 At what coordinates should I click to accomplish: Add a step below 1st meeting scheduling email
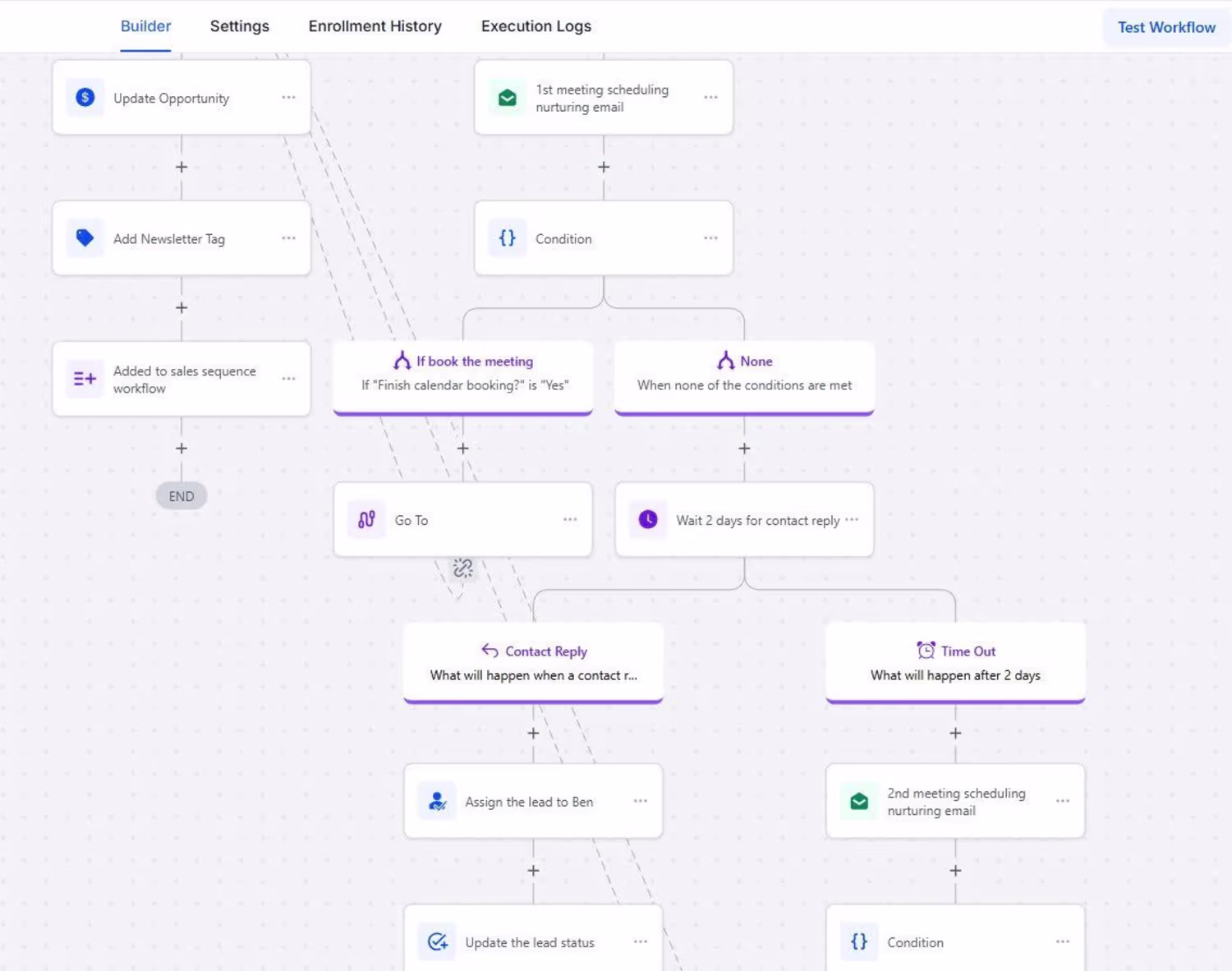pyautogui.click(x=604, y=167)
